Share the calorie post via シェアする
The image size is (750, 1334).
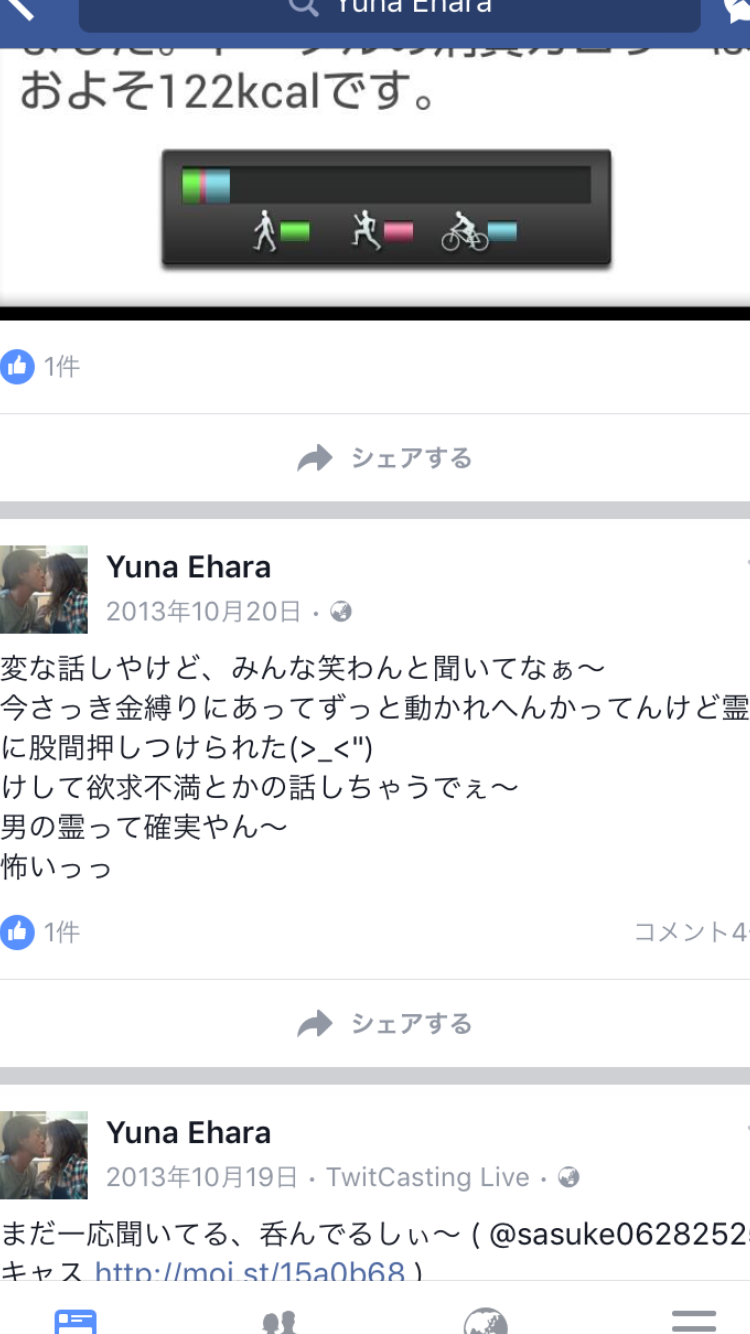click(385, 458)
